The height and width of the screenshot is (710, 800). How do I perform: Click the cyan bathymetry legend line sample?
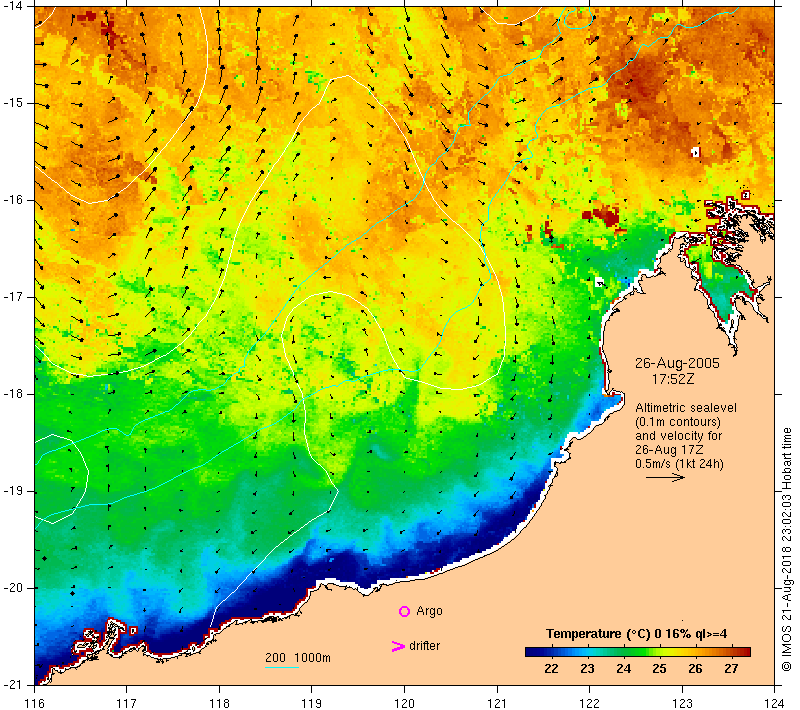282,667
